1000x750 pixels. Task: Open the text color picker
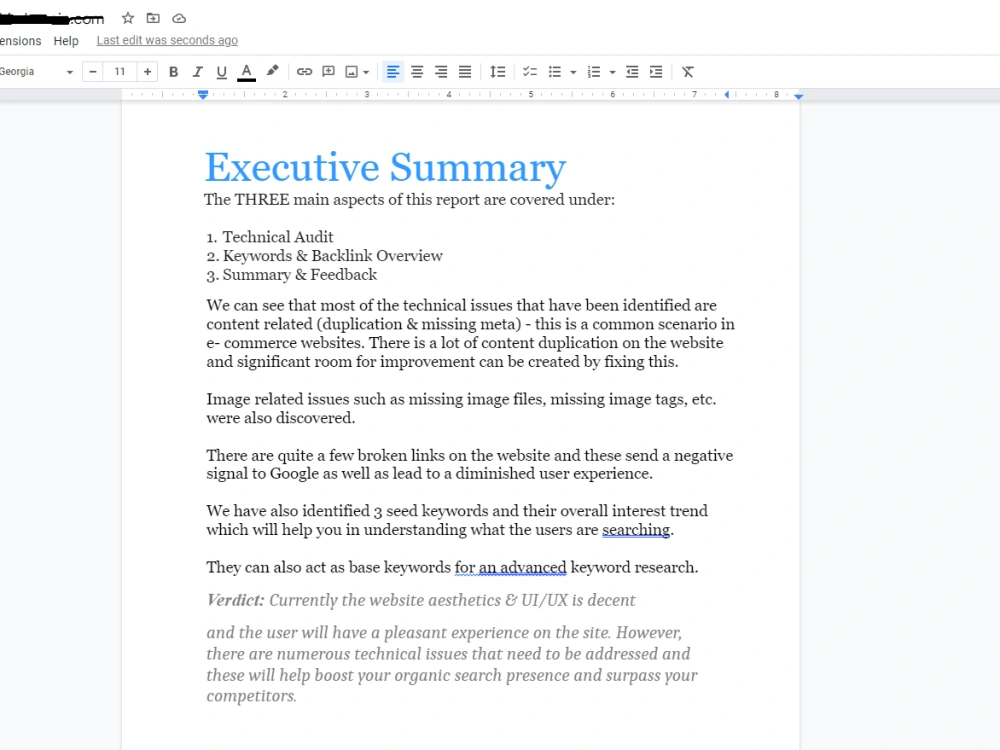pos(246,72)
